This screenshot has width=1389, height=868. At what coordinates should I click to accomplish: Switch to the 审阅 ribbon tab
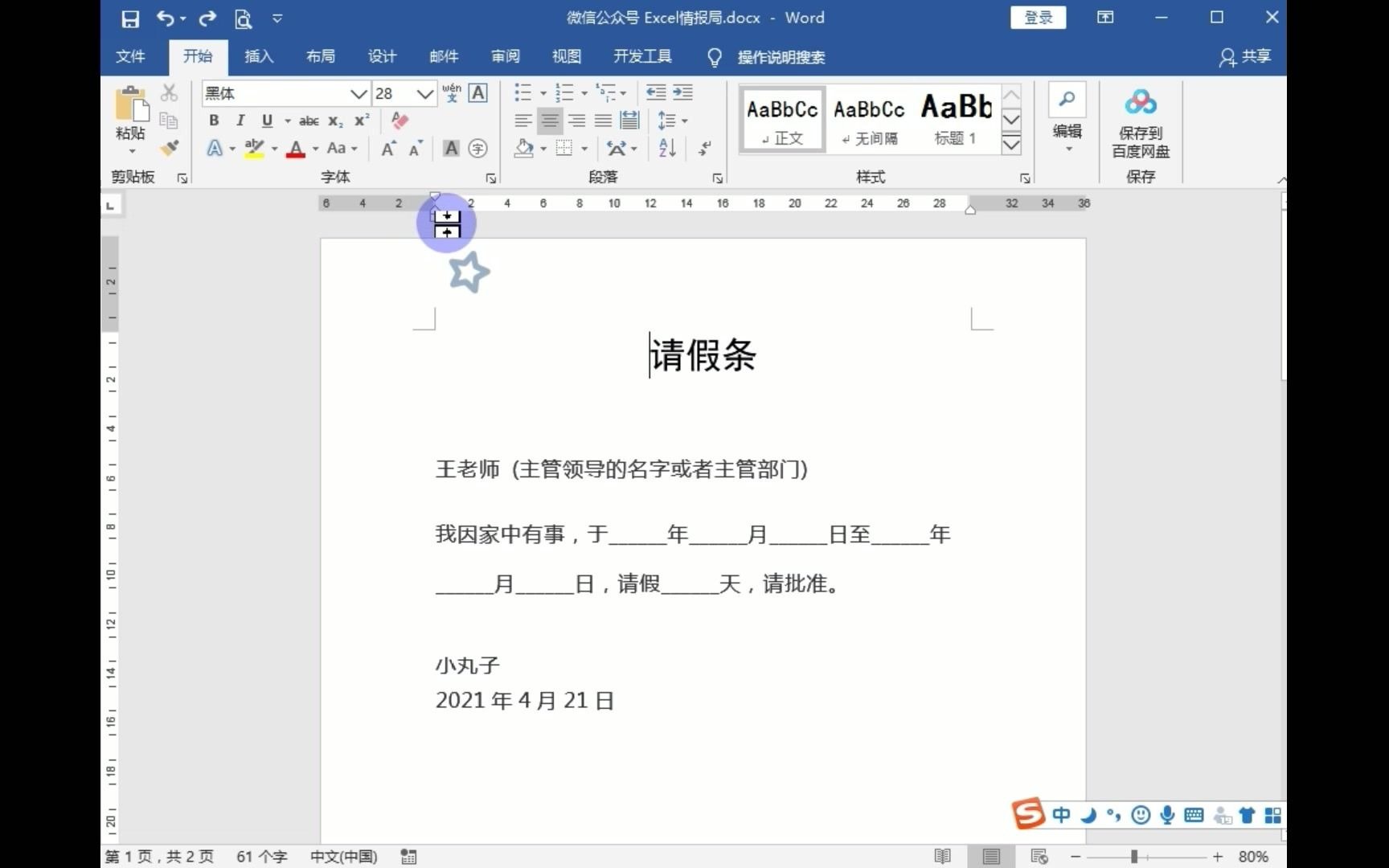(x=505, y=56)
